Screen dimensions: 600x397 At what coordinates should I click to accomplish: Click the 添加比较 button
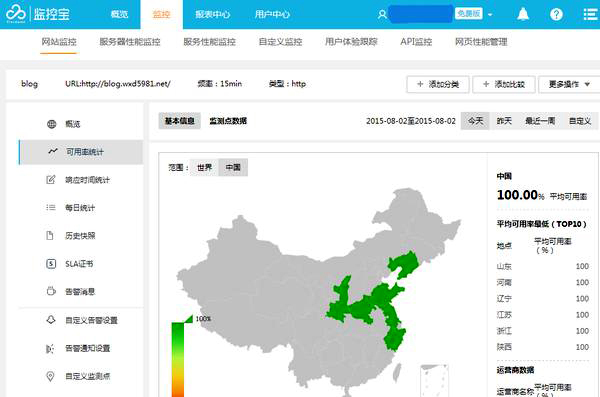point(504,84)
